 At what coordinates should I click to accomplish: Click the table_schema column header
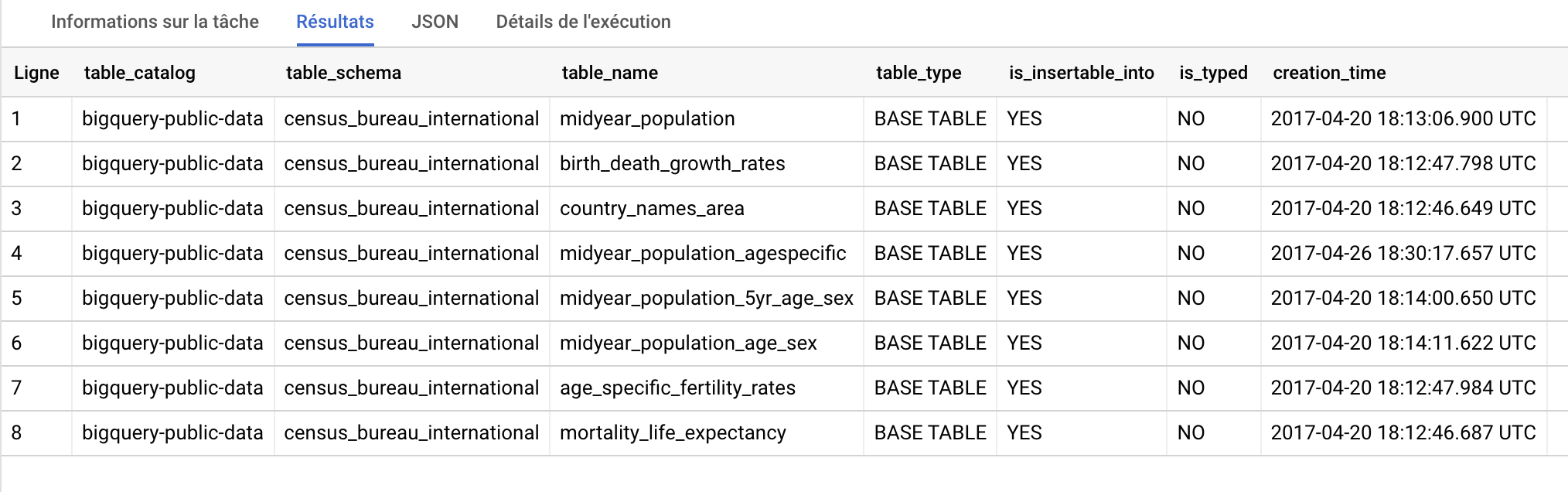click(343, 73)
